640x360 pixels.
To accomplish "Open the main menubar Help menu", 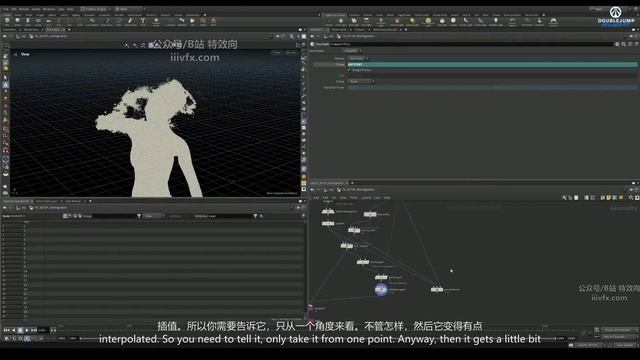I will coord(70,9).
